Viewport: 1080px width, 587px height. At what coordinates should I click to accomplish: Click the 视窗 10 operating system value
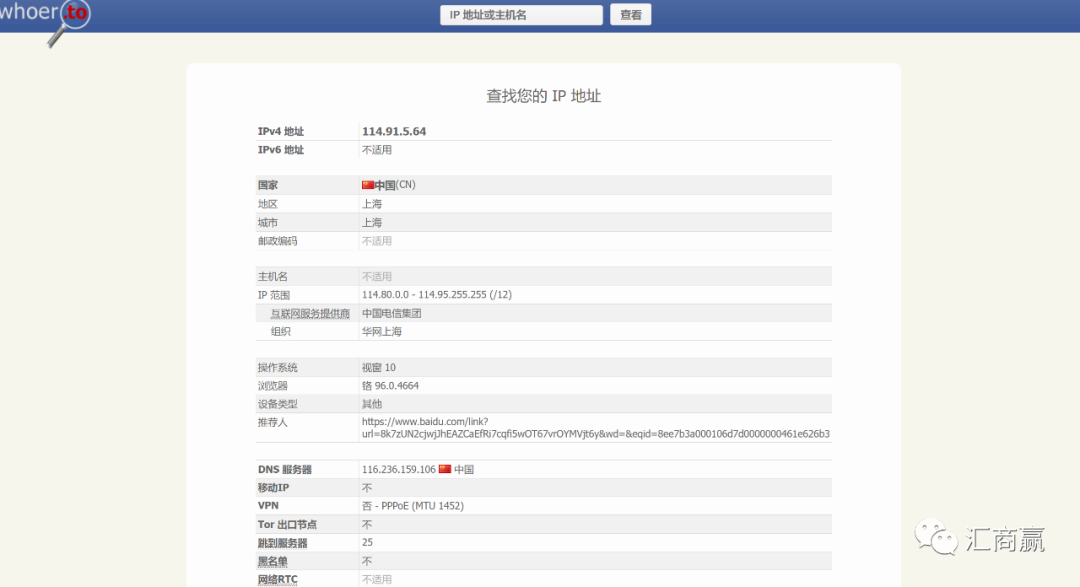(x=379, y=367)
